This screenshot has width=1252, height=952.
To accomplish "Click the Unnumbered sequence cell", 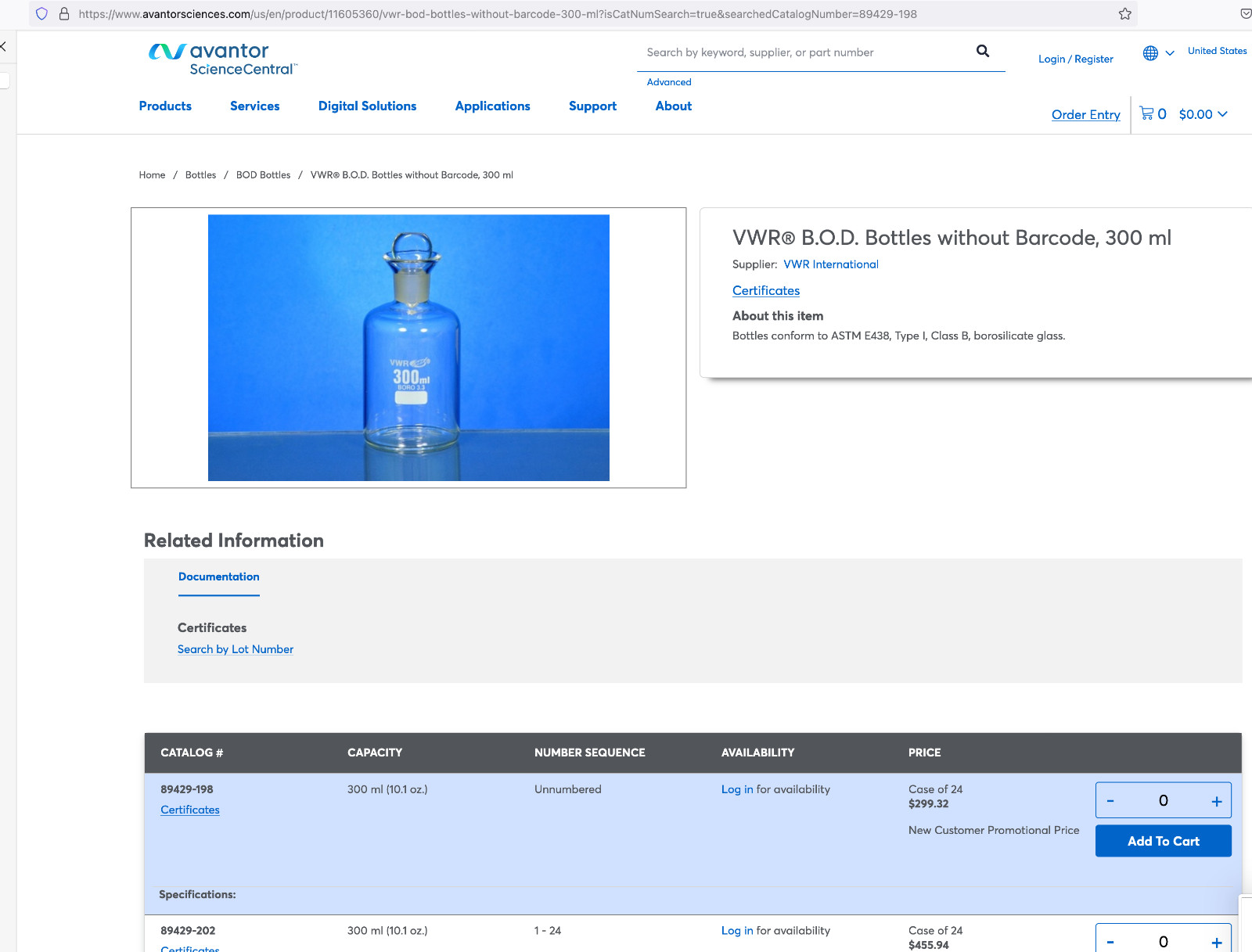I will pos(568,789).
